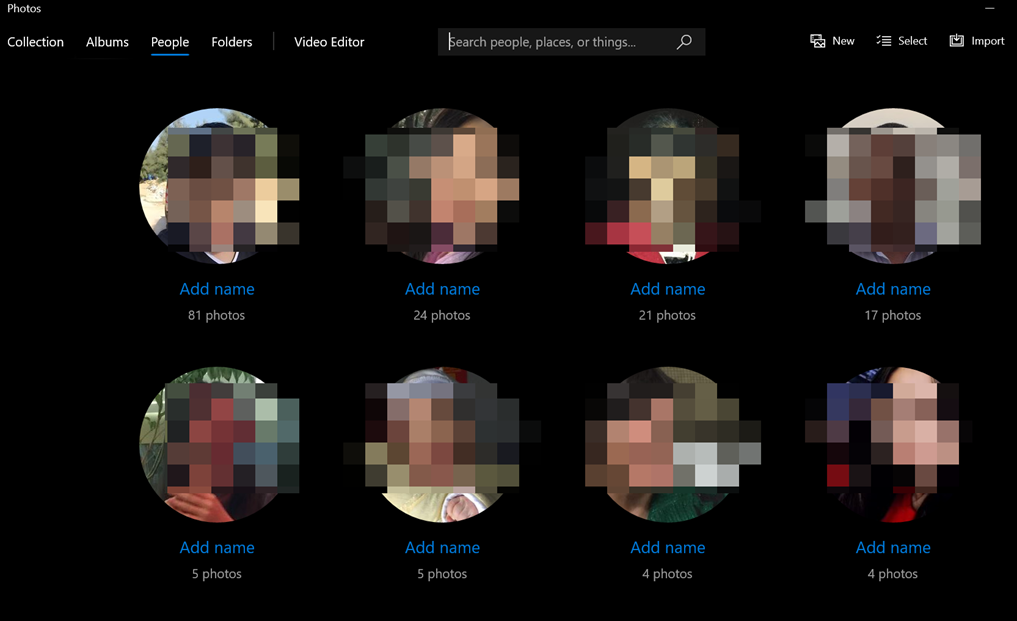Click the '21 photos' count text

pos(667,315)
